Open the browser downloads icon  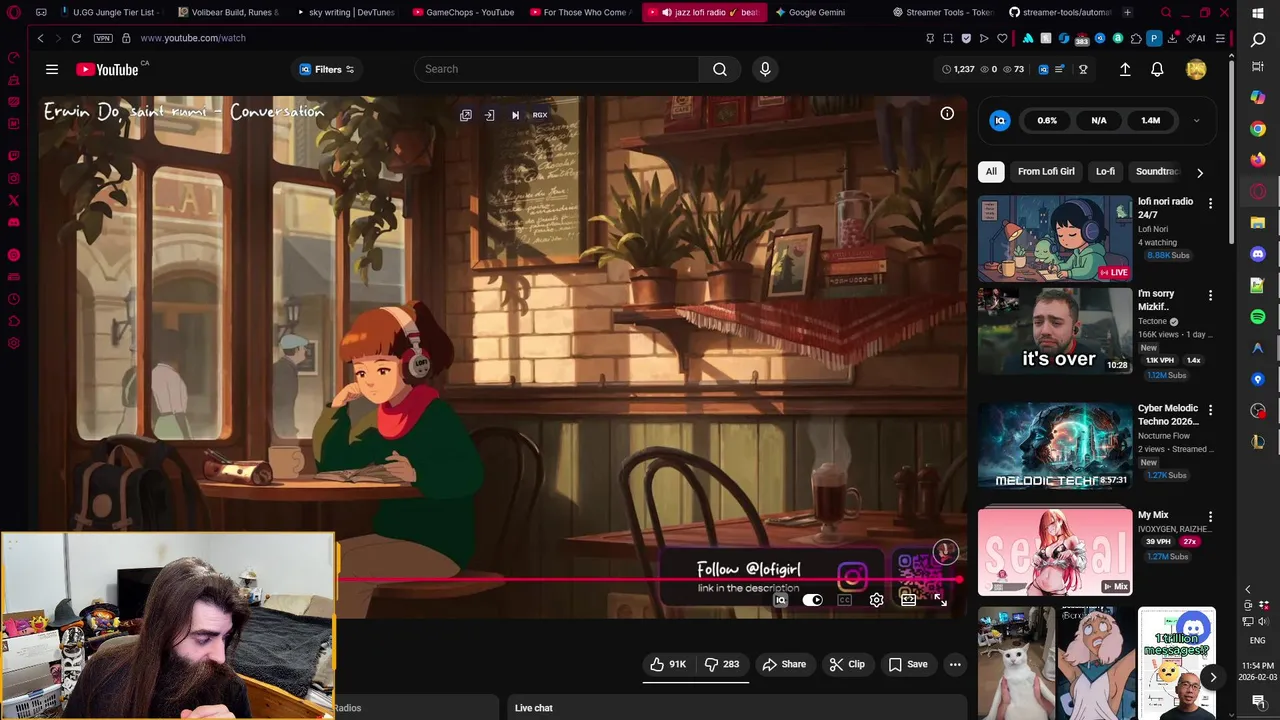(1172, 38)
